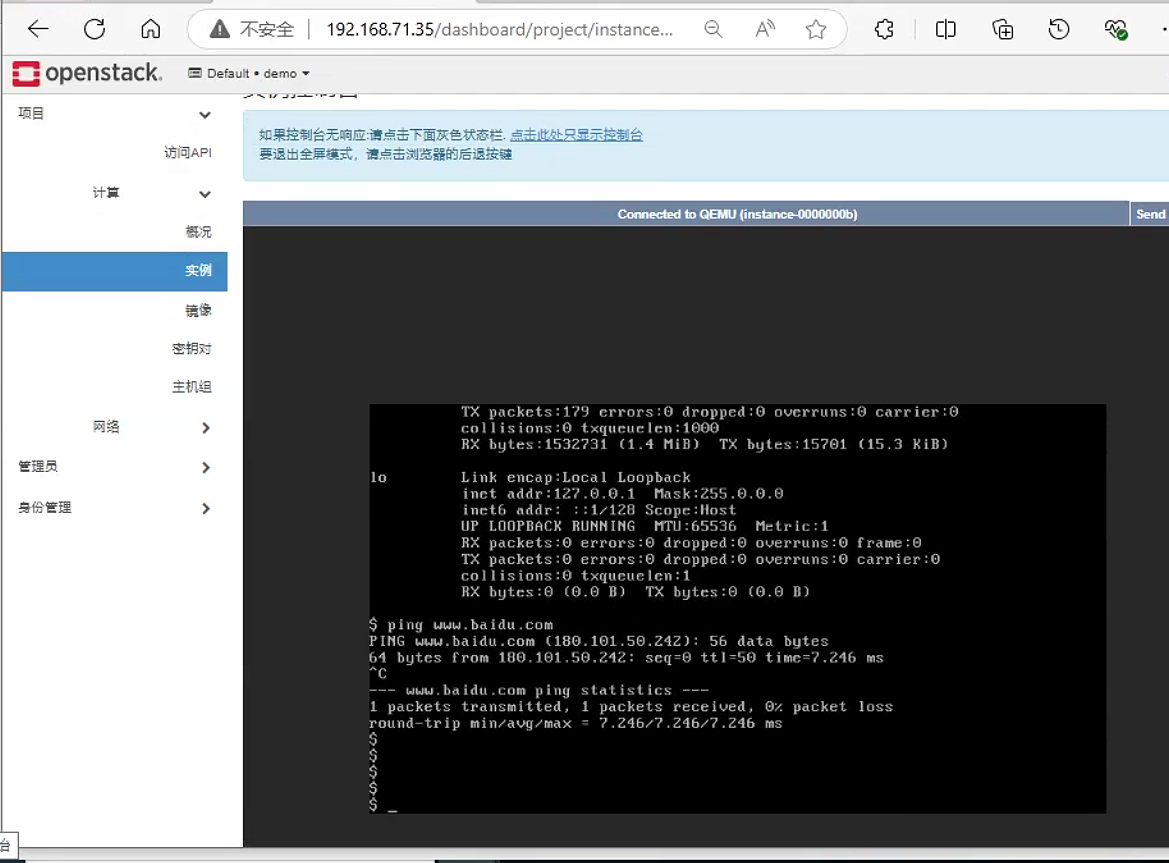The height and width of the screenshot is (863, 1169).
Task: Open the Default • demo project dropdown
Action: [248, 73]
